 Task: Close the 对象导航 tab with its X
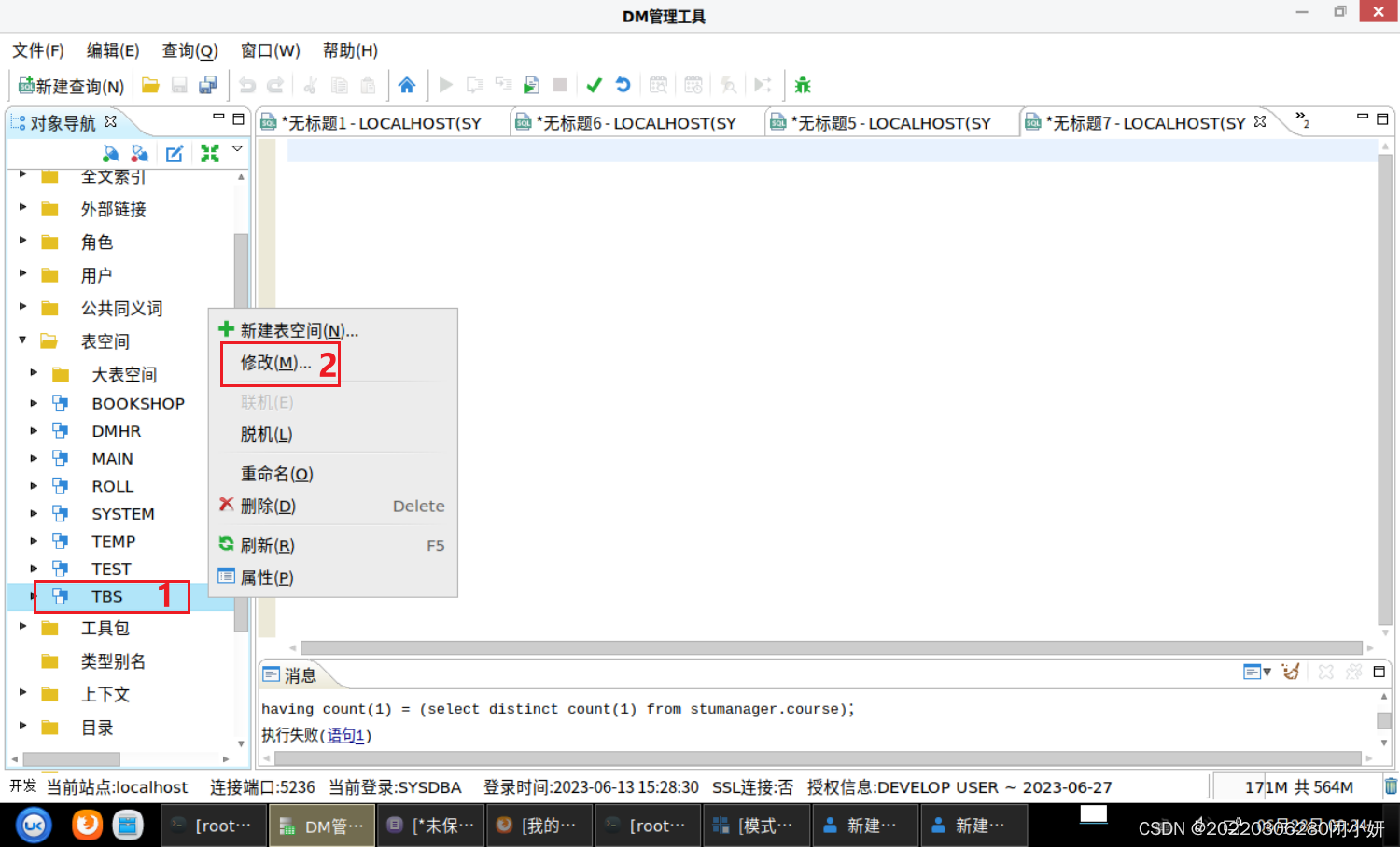(x=110, y=121)
